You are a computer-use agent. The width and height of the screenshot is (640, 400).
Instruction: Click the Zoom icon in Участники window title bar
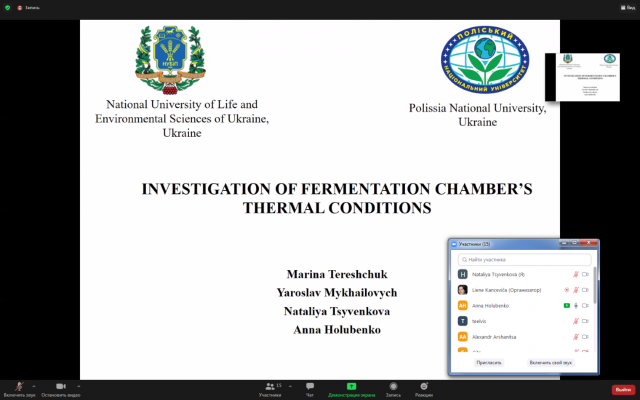pyautogui.click(x=454, y=244)
